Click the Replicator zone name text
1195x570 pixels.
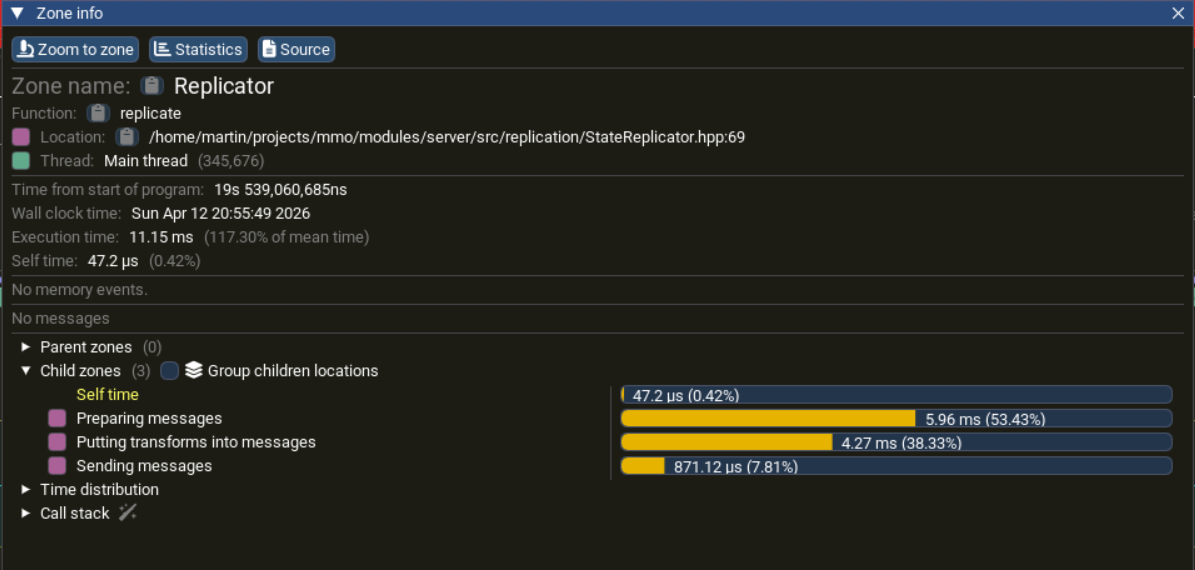(223, 85)
